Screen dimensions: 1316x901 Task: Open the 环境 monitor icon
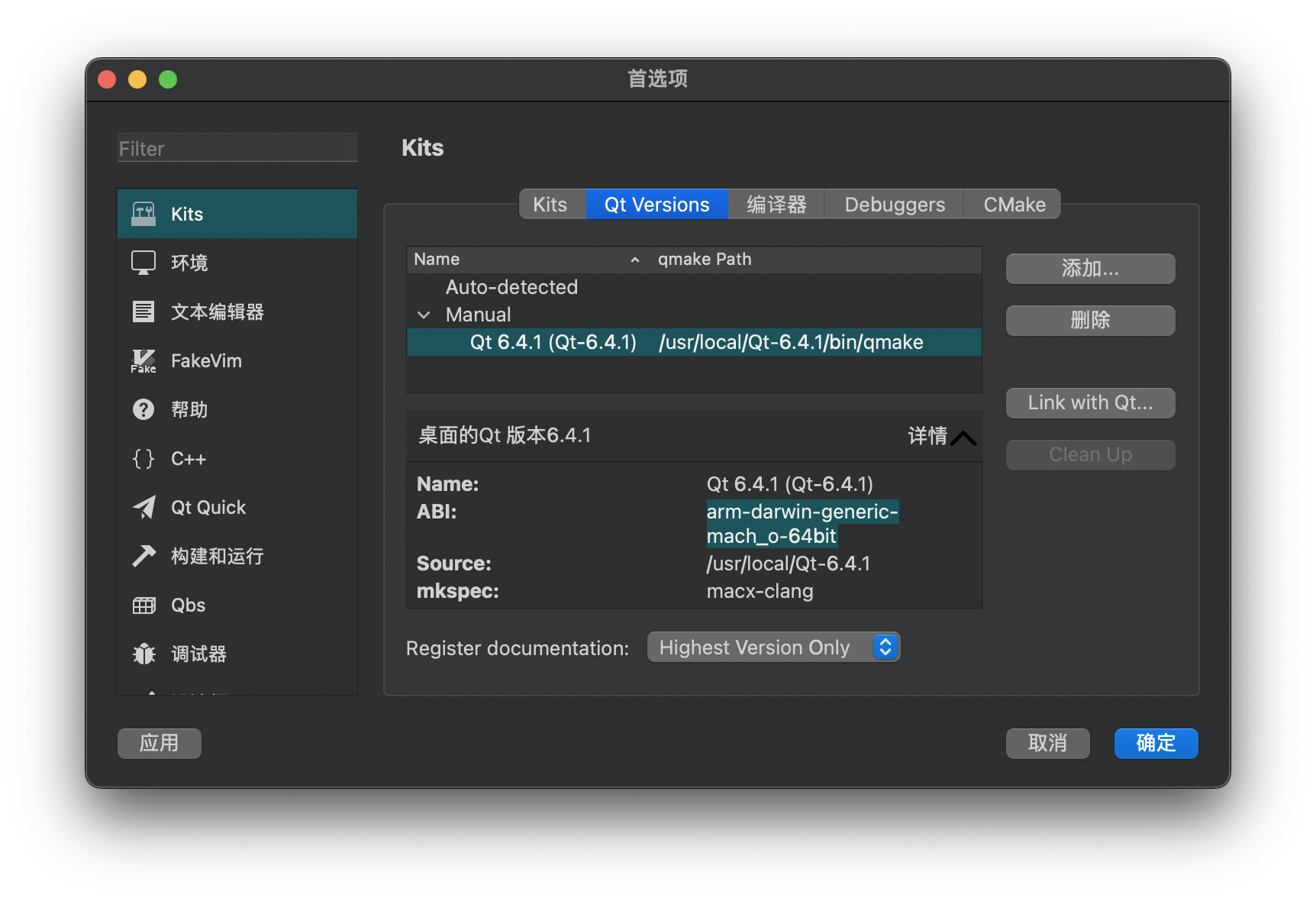point(144,263)
